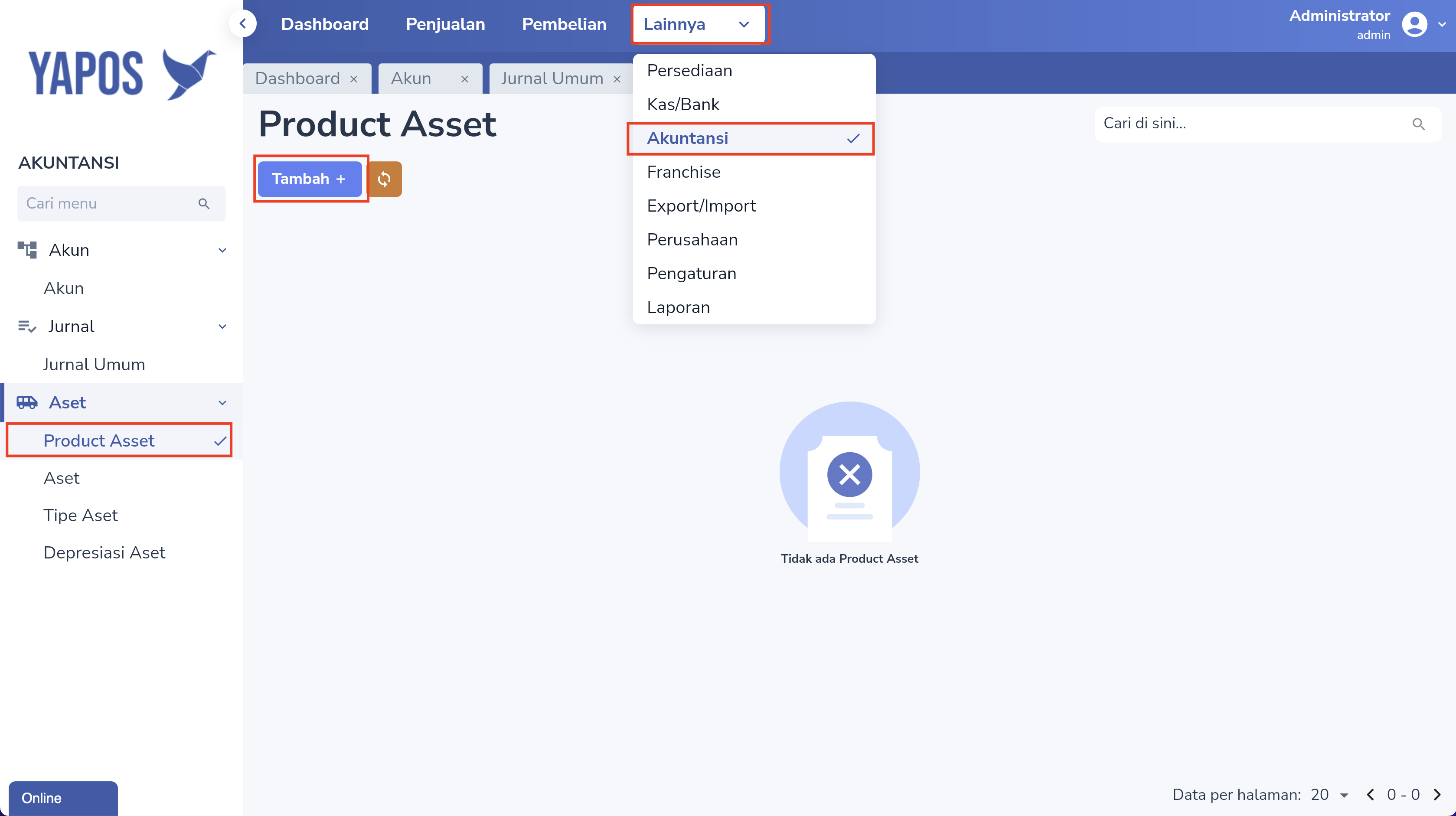1456x816 pixels.
Task: Open Depresiasi Aset in the sidebar
Action: (104, 553)
